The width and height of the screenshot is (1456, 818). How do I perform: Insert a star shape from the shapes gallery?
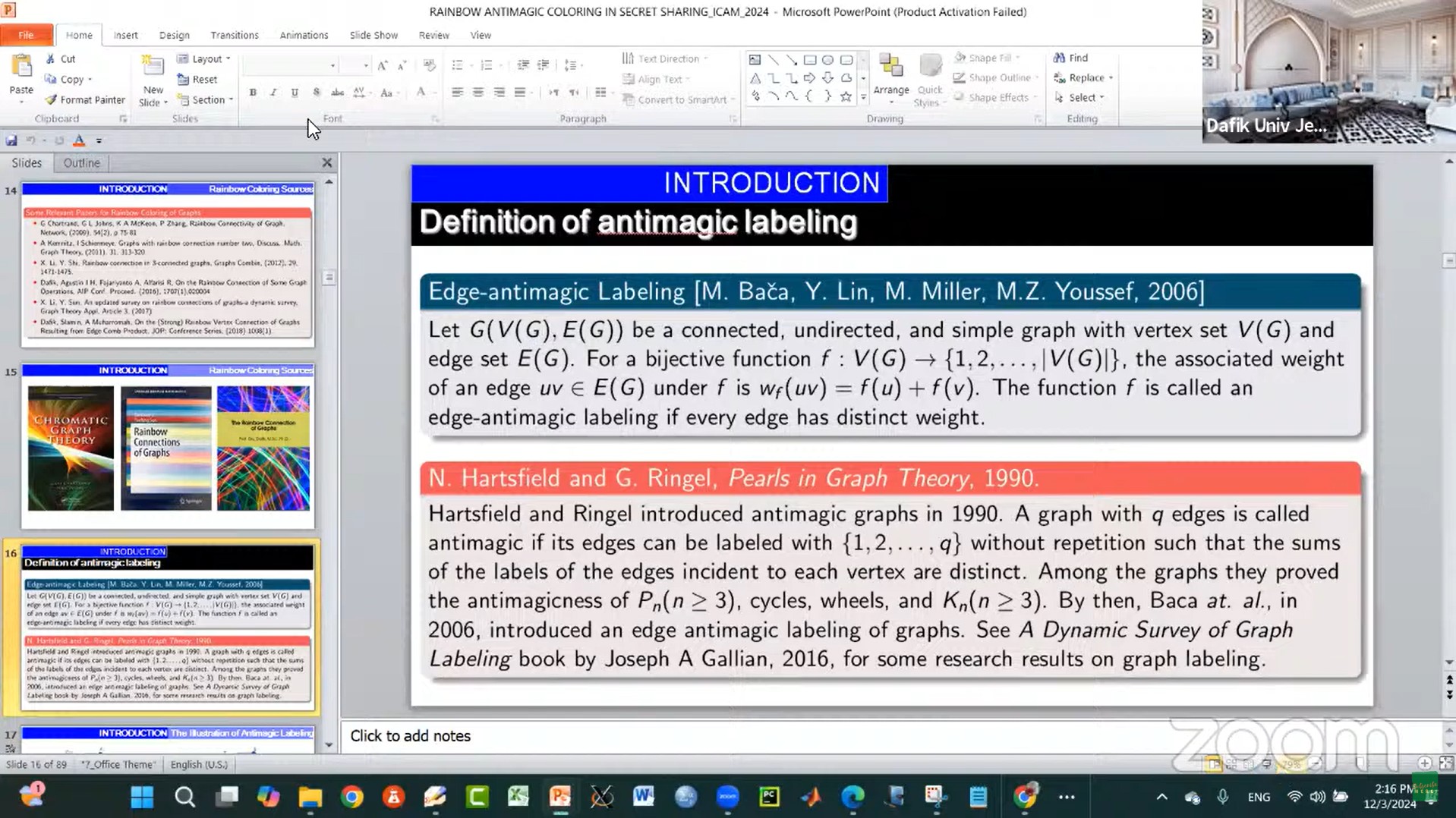[846, 96]
